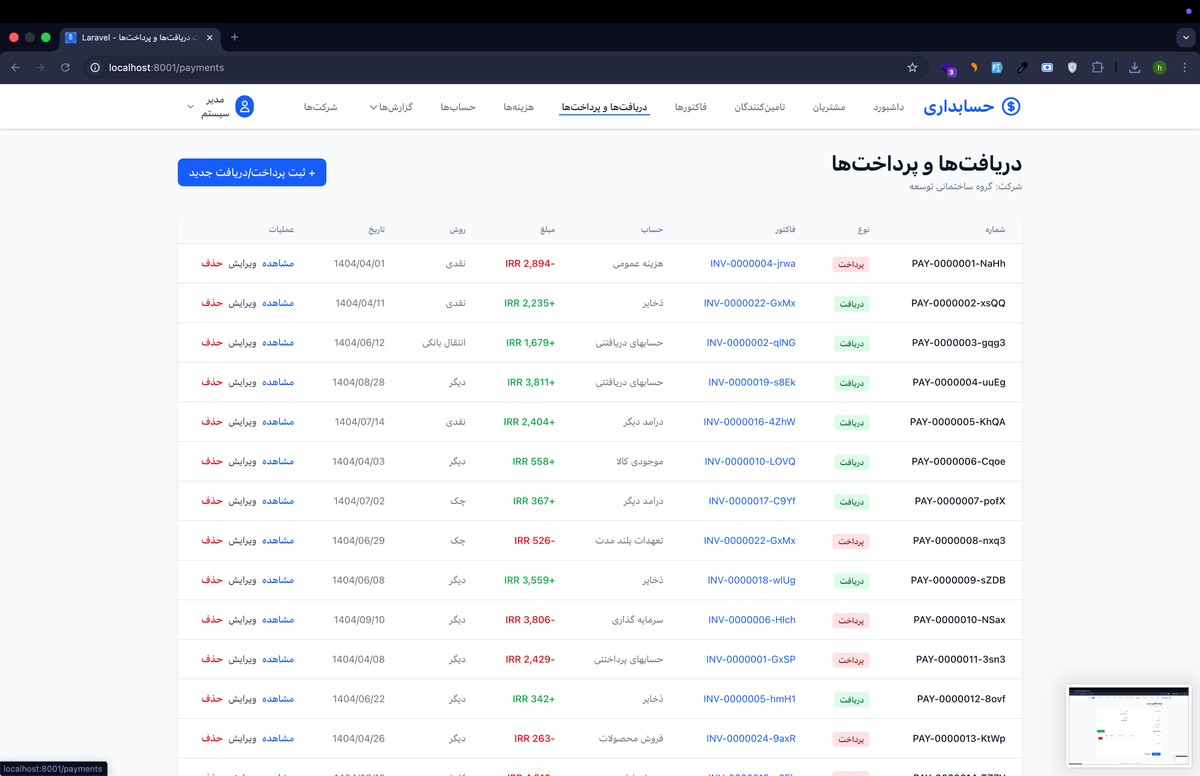1200x776 pixels.
Task: Click the user avatar icon beside مدیر سیستم
Action: pos(244,107)
